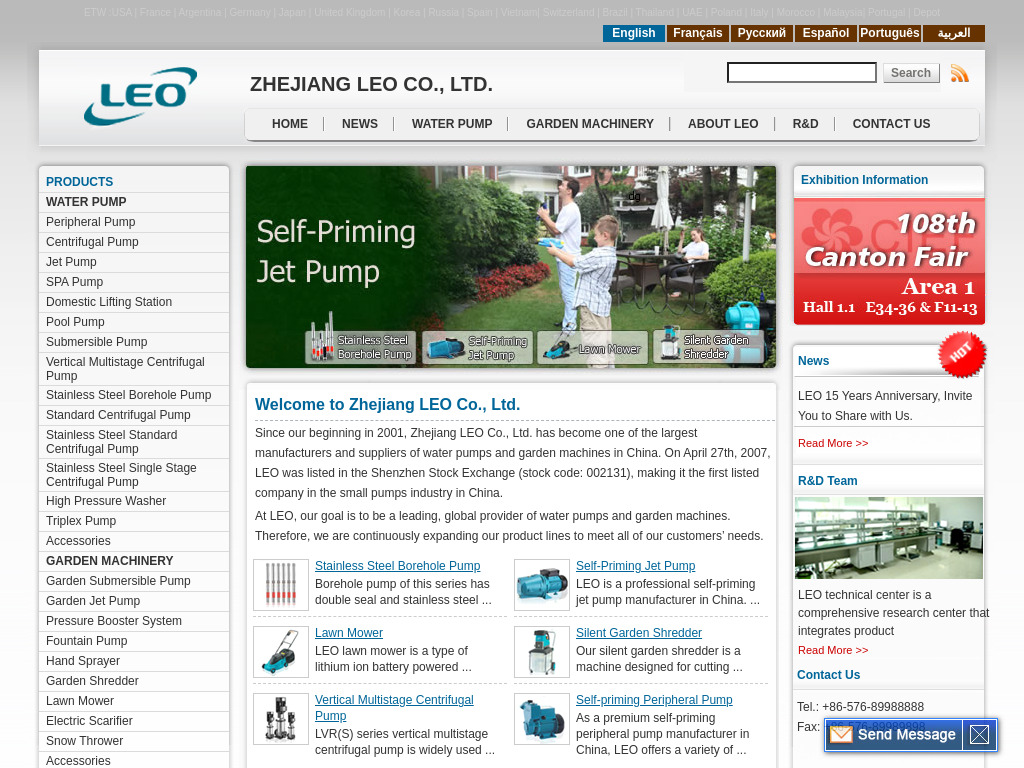The height and width of the screenshot is (768, 1024).
Task: Open Electric Scarifier category
Action: [x=89, y=721]
